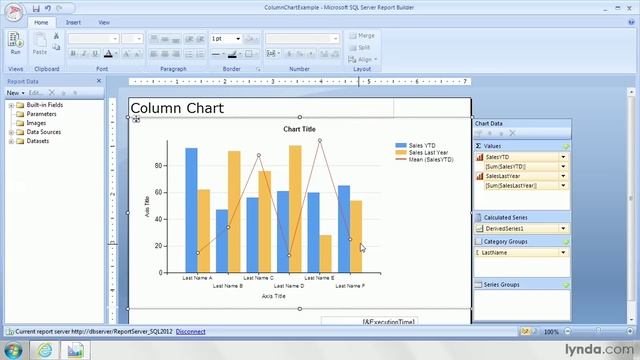Click the Report Builder application button
This screenshot has height=360, width=640.
(x=14, y=12)
